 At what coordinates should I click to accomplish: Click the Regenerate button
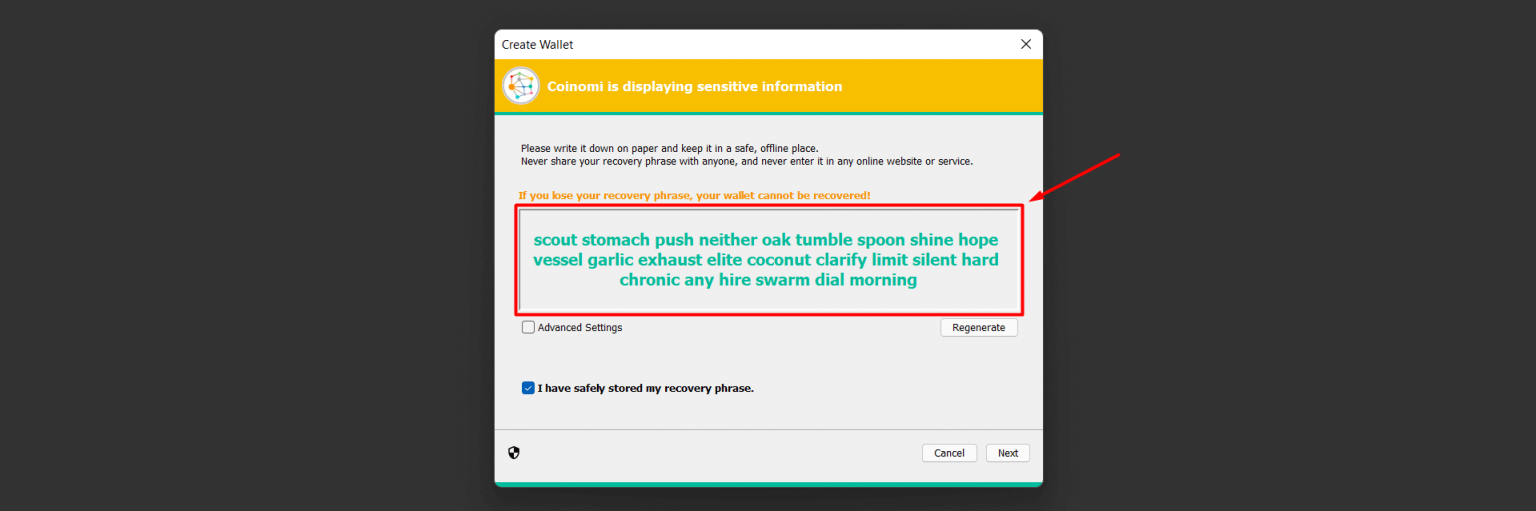coord(978,327)
